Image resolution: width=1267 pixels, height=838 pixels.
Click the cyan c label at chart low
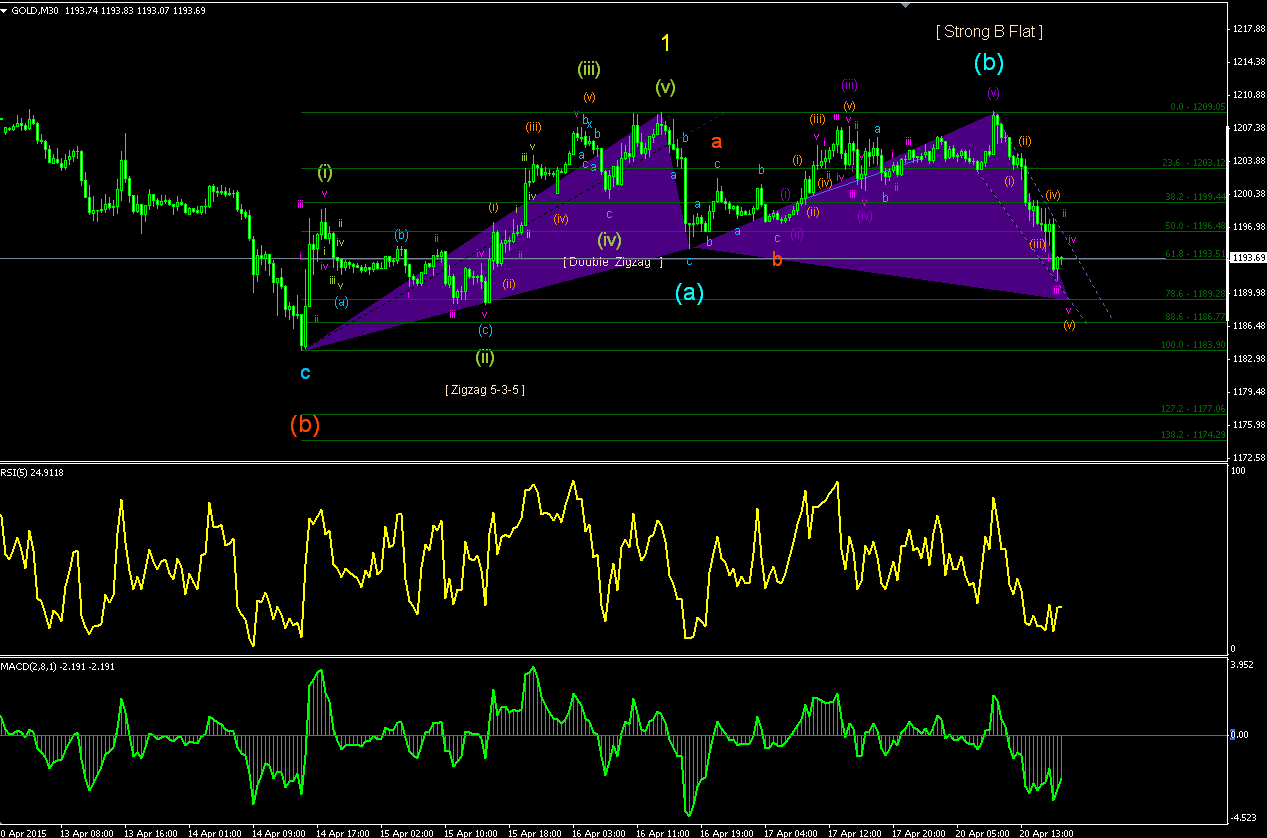click(305, 373)
